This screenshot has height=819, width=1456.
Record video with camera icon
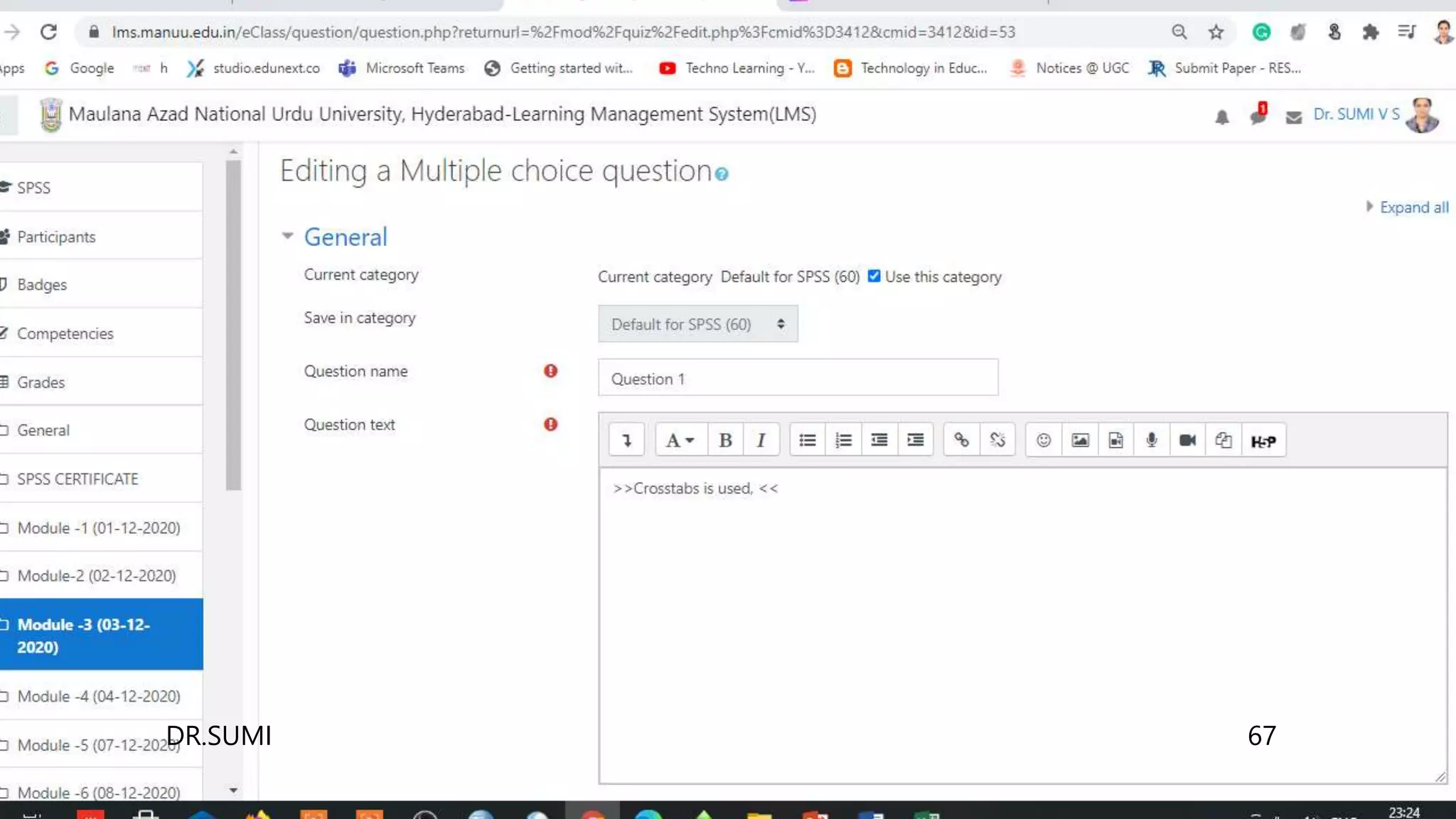click(x=1187, y=440)
